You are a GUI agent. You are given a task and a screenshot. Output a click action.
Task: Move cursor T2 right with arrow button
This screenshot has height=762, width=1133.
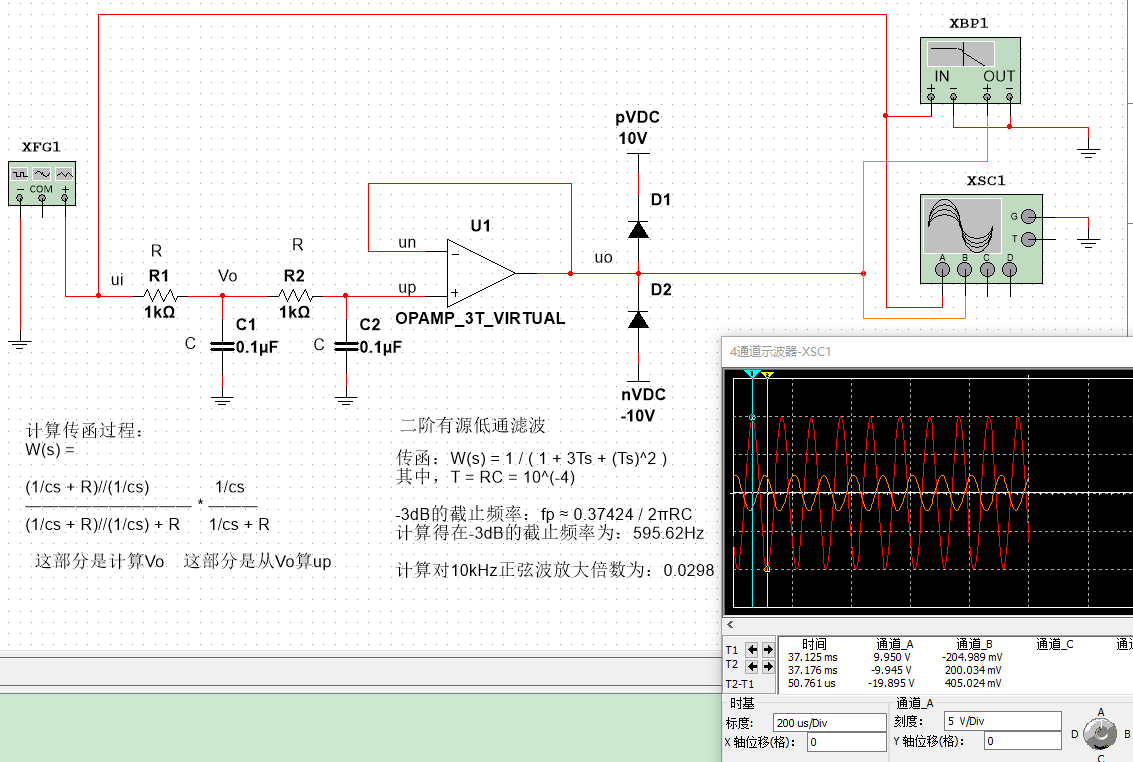[767, 666]
